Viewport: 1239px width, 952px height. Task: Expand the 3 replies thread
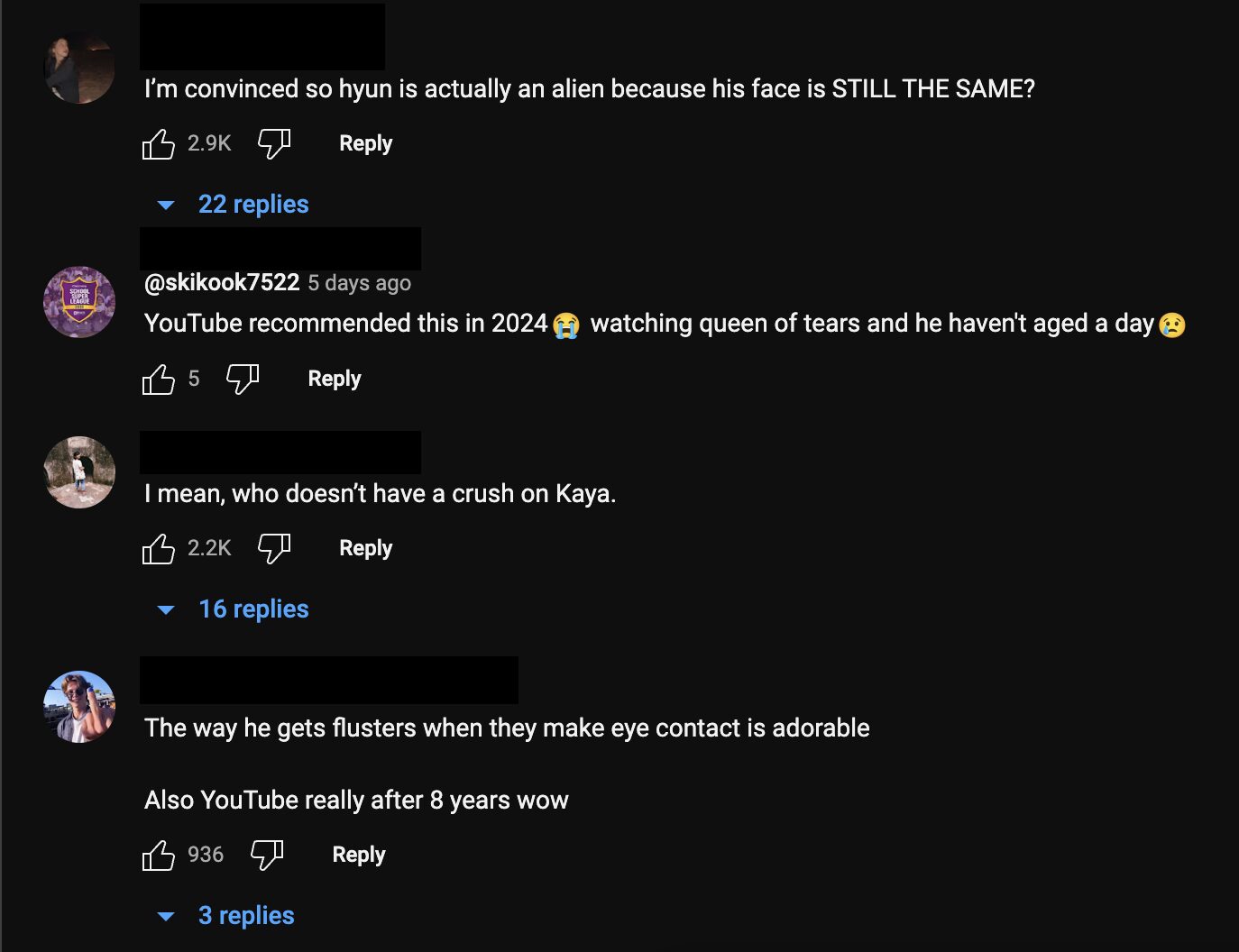[x=245, y=916]
